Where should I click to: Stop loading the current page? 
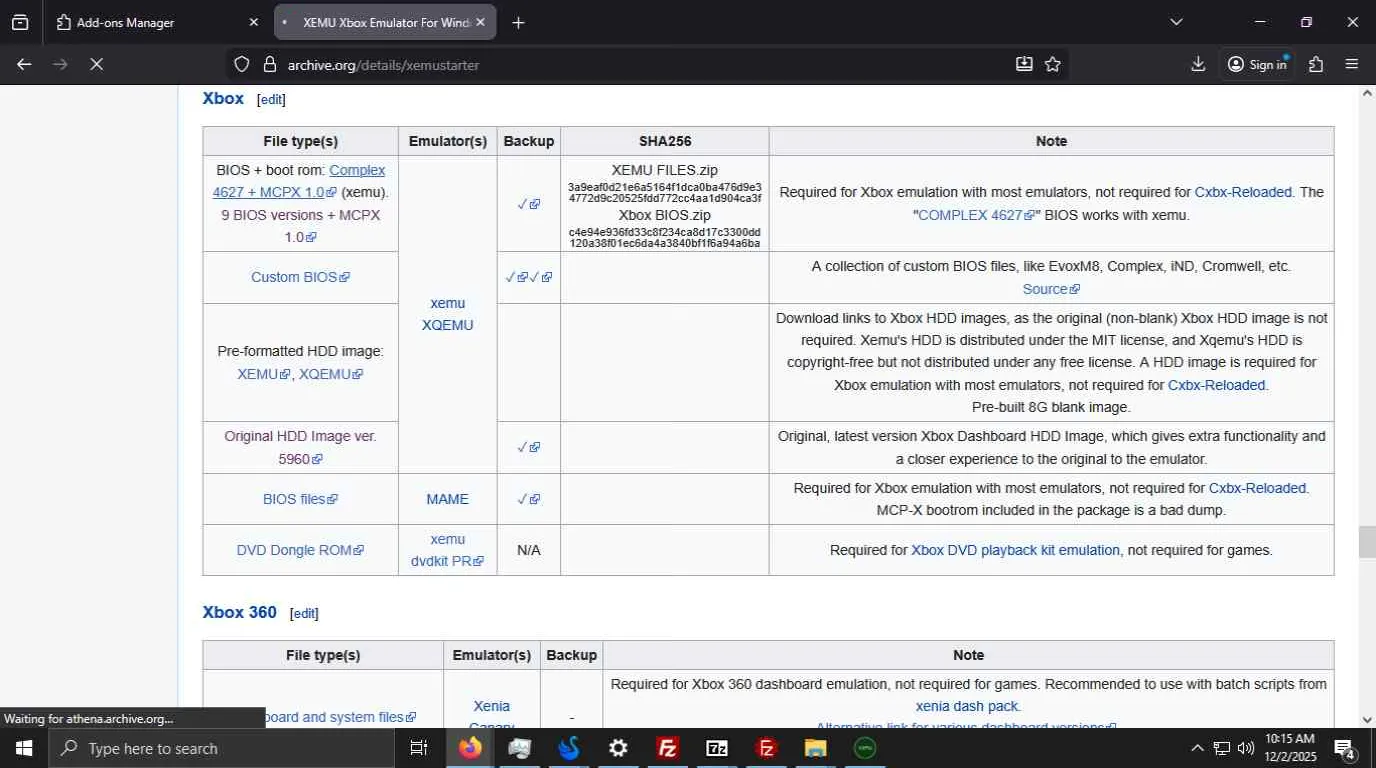(x=97, y=64)
